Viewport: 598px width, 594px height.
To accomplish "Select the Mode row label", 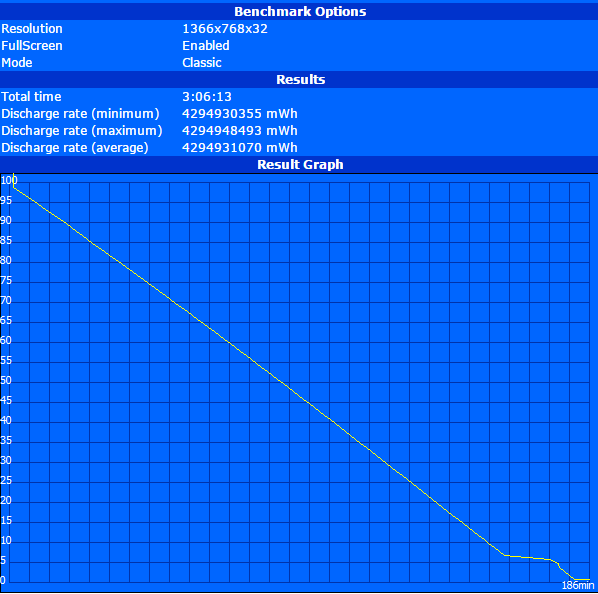I will pos(17,63).
